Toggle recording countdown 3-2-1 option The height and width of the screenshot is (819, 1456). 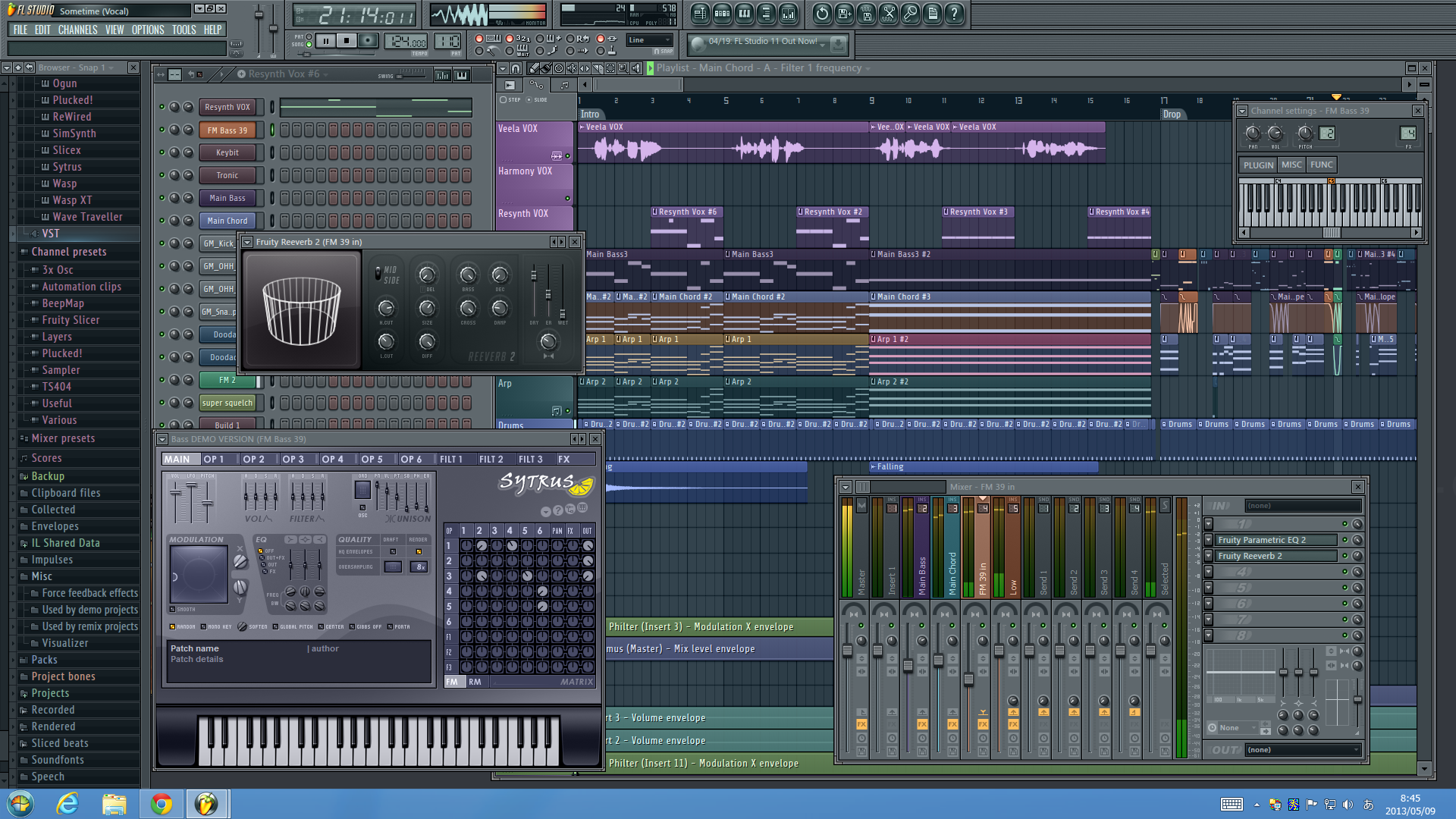pos(510,39)
